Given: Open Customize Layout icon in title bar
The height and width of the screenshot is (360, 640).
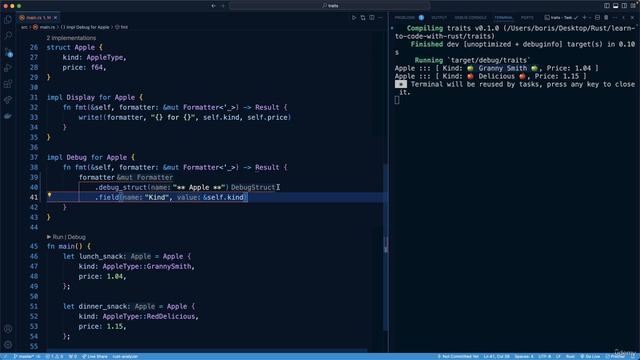Looking at the screenshot, I should pos(633,6).
